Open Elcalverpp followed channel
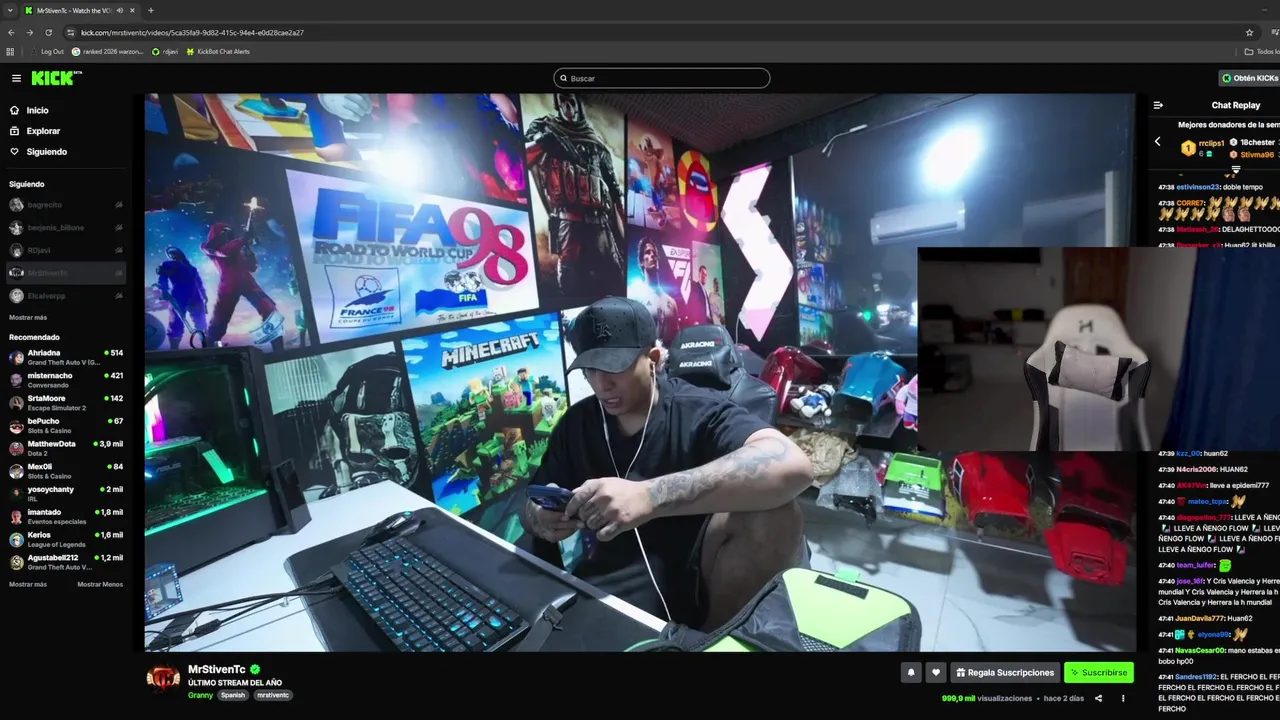 click(x=65, y=296)
